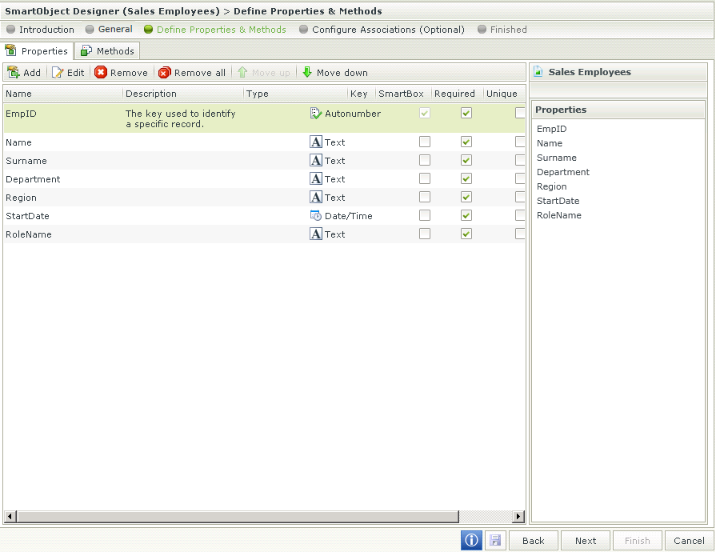The image size is (715, 552).
Task: Click the Methods tab icon
Action: click(86, 51)
